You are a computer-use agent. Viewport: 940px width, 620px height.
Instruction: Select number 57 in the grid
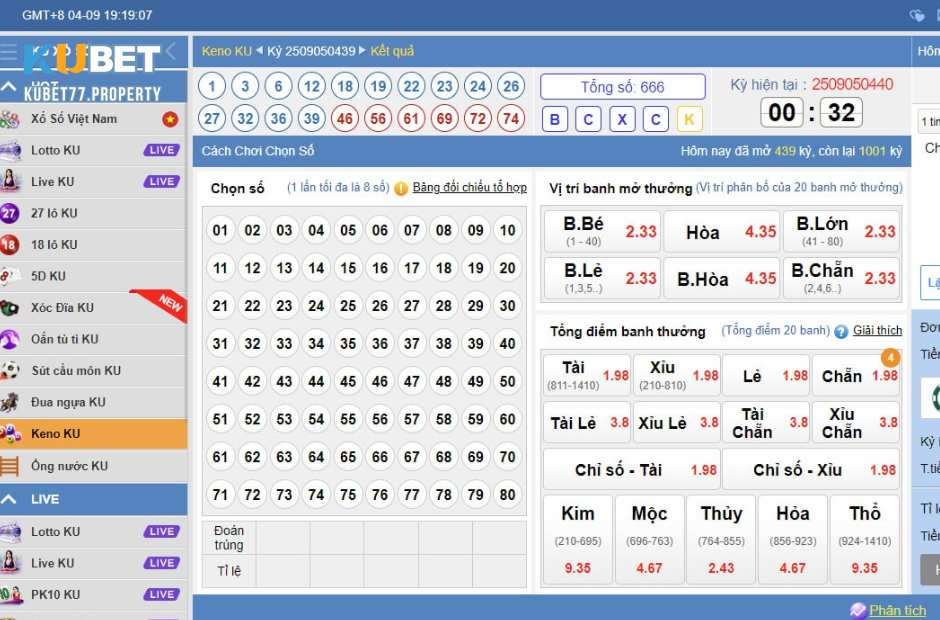pos(412,419)
